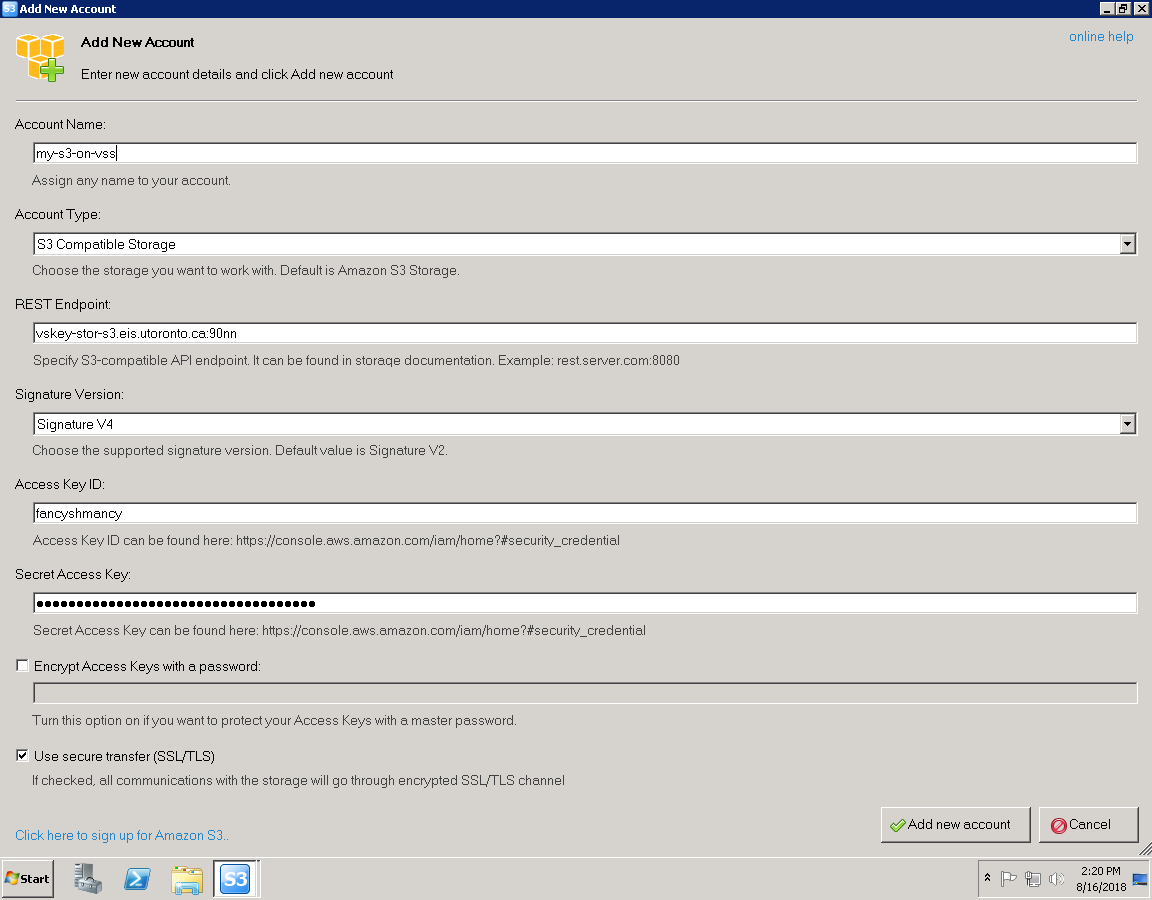The image size is (1152, 900).
Task: Expand hidden icons in the system tray
Action: (x=986, y=878)
